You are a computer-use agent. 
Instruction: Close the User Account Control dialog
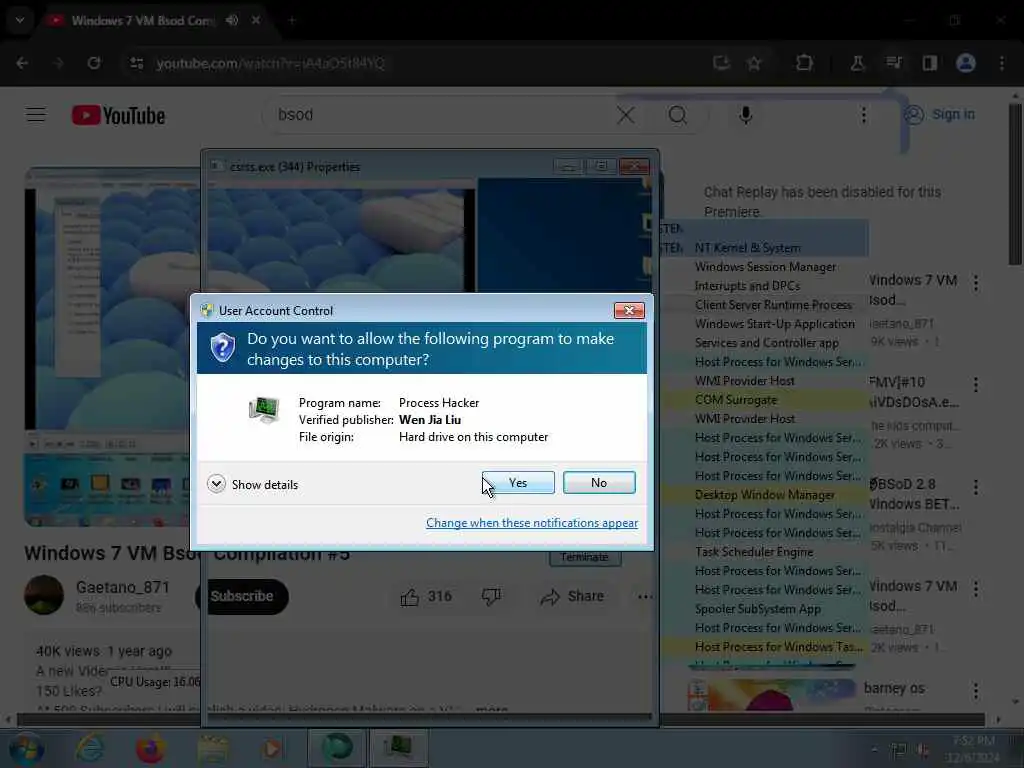coord(629,310)
